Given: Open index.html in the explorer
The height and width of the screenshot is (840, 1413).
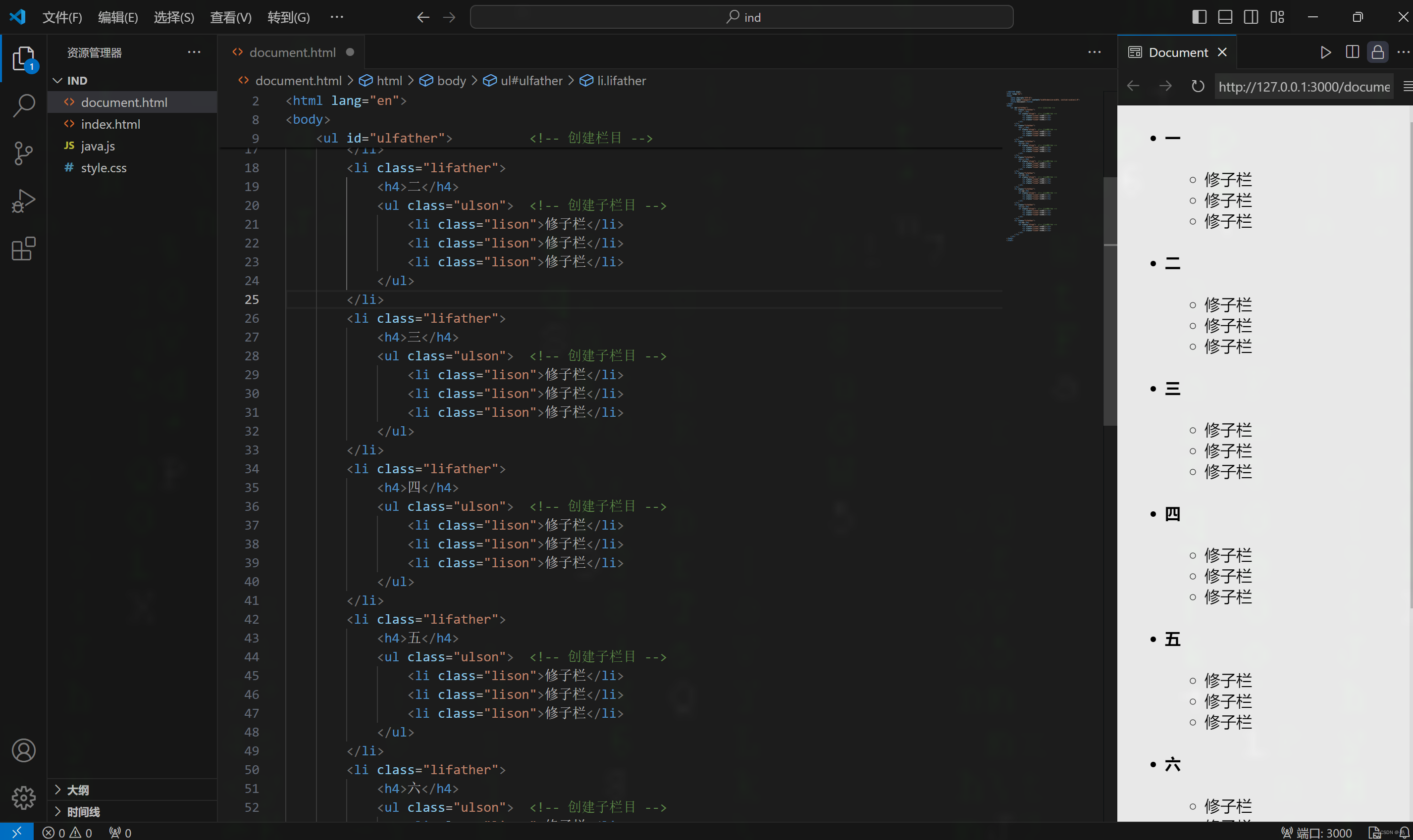Looking at the screenshot, I should (x=110, y=124).
